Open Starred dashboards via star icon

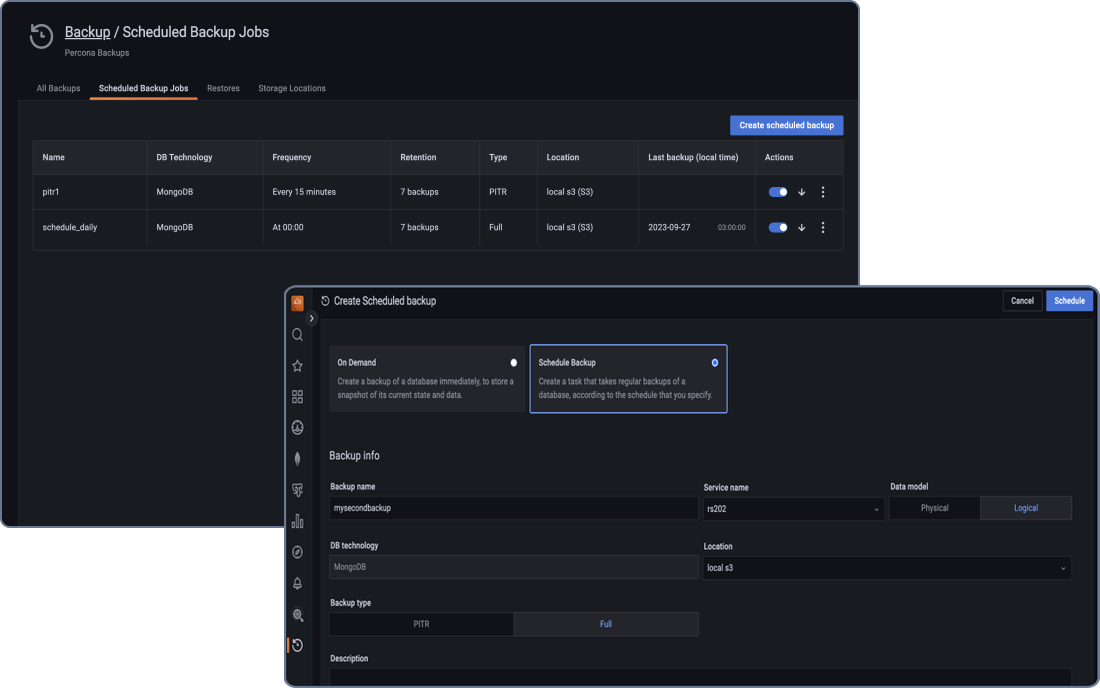(x=297, y=366)
